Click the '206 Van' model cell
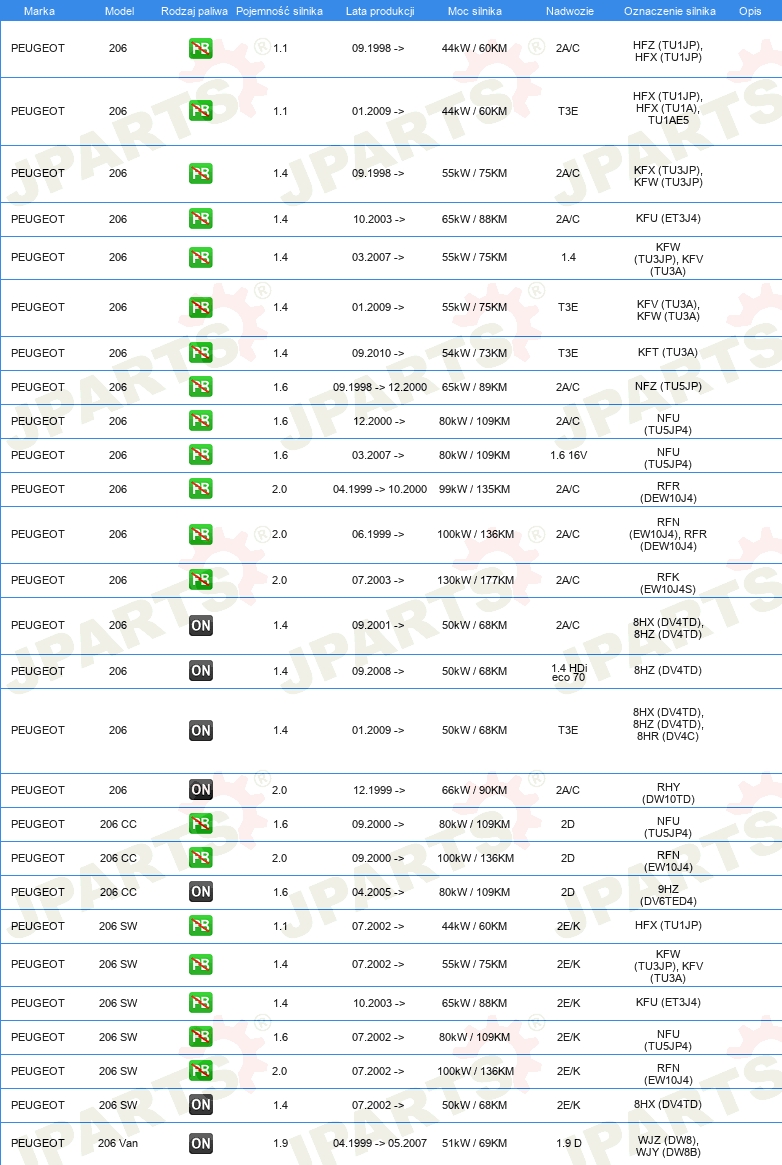 (118, 1143)
